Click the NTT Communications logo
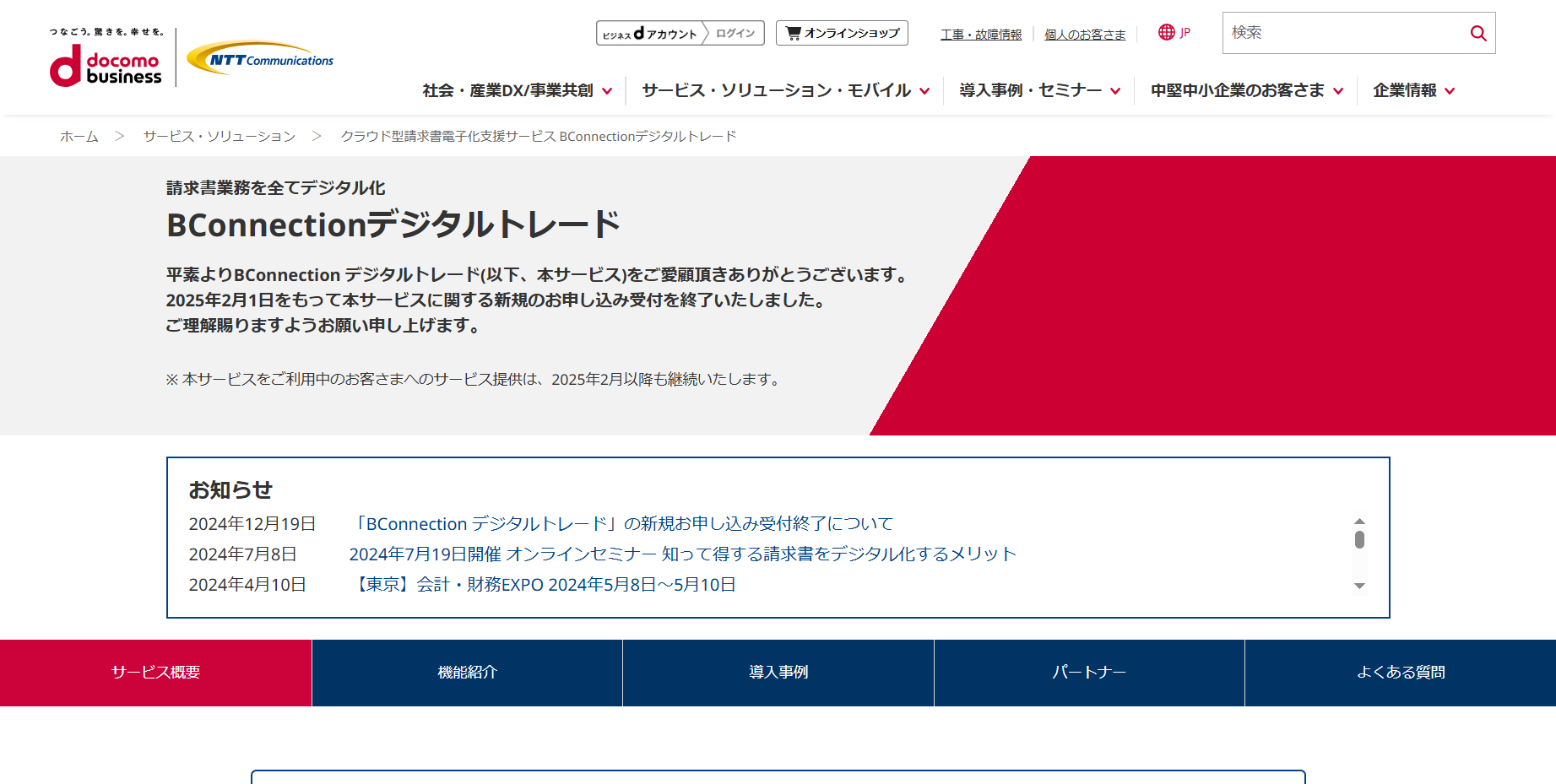Image resolution: width=1556 pixels, height=784 pixels. tap(260, 59)
